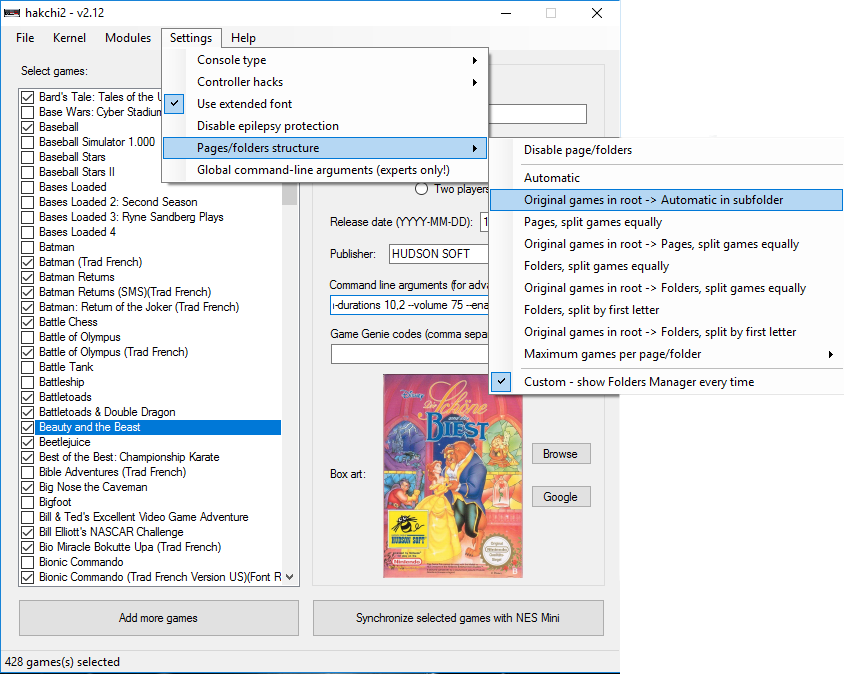
Task: Uncheck the Battle Chess checkbox
Action: tap(27, 322)
